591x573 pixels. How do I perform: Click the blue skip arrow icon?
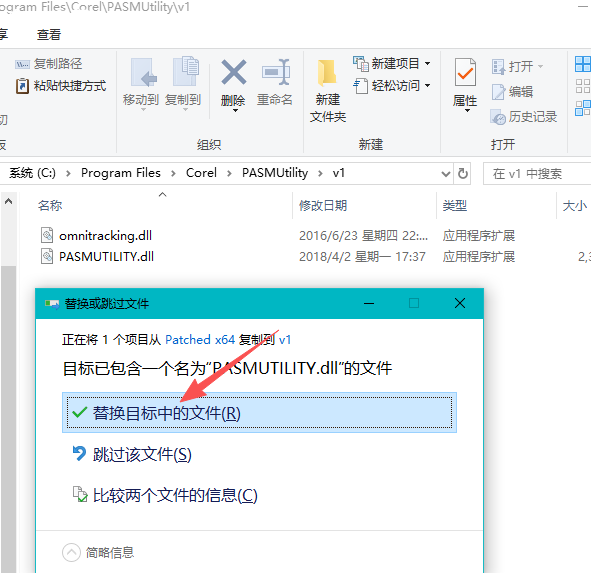(79, 453)
